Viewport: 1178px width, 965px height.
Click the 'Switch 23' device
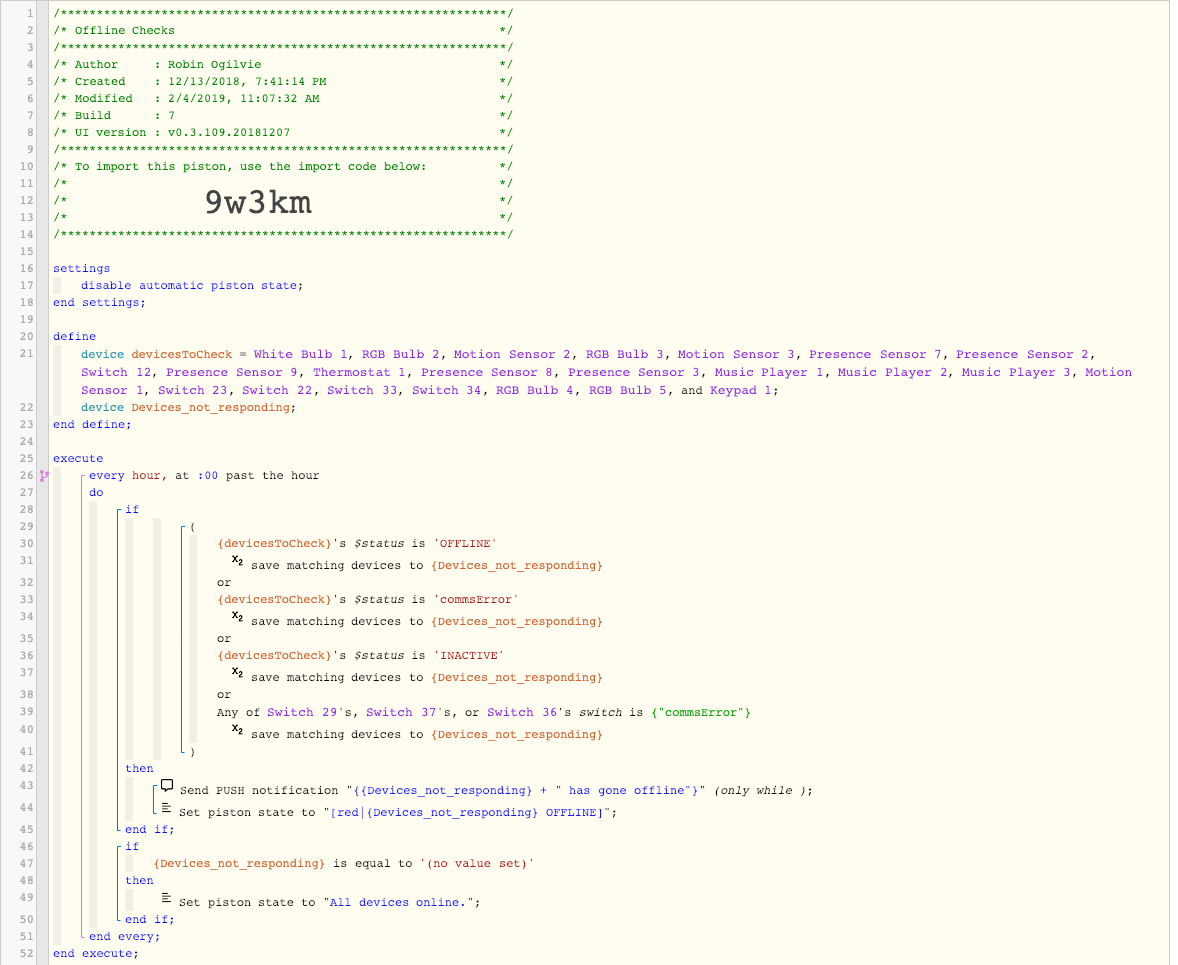tap(192, 391)
